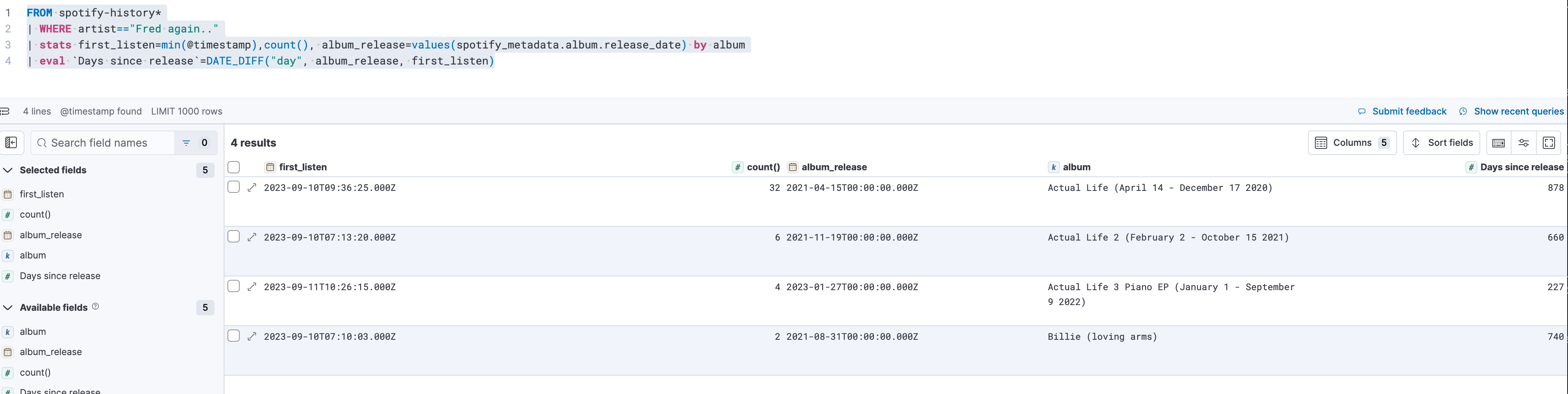Select all rows with the header checkbox

(234, 168)
